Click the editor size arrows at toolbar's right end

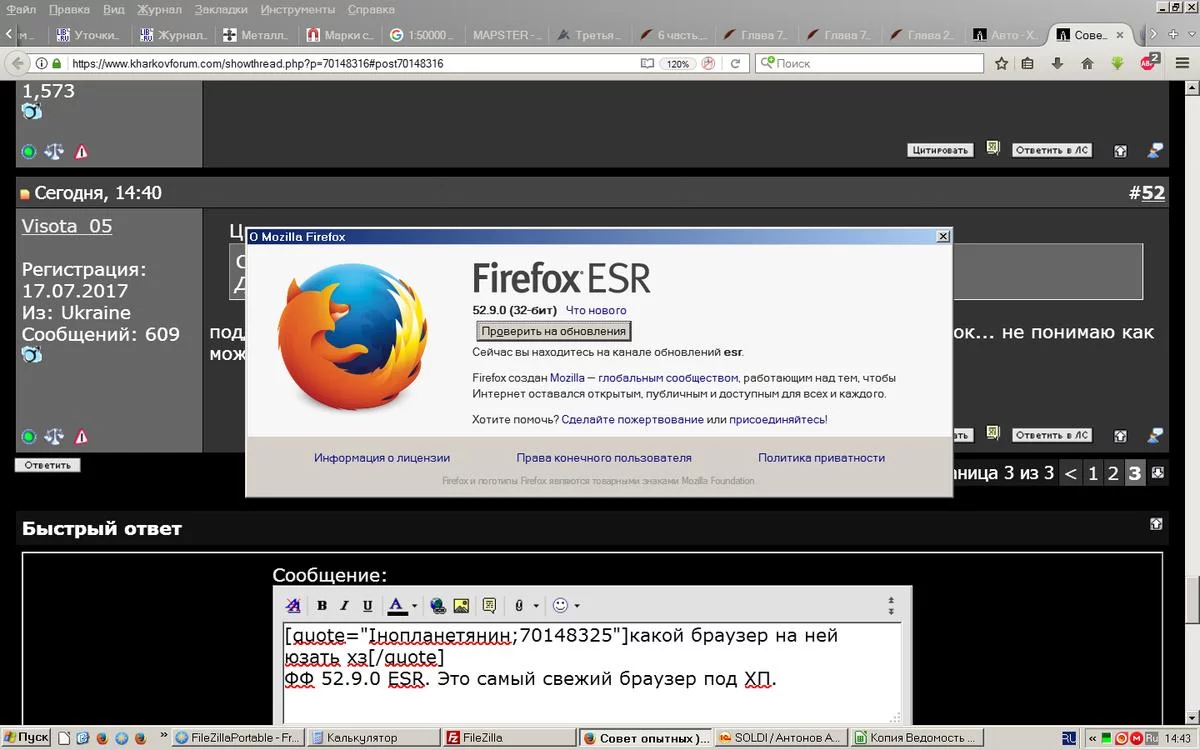click(x=891, y=606)
